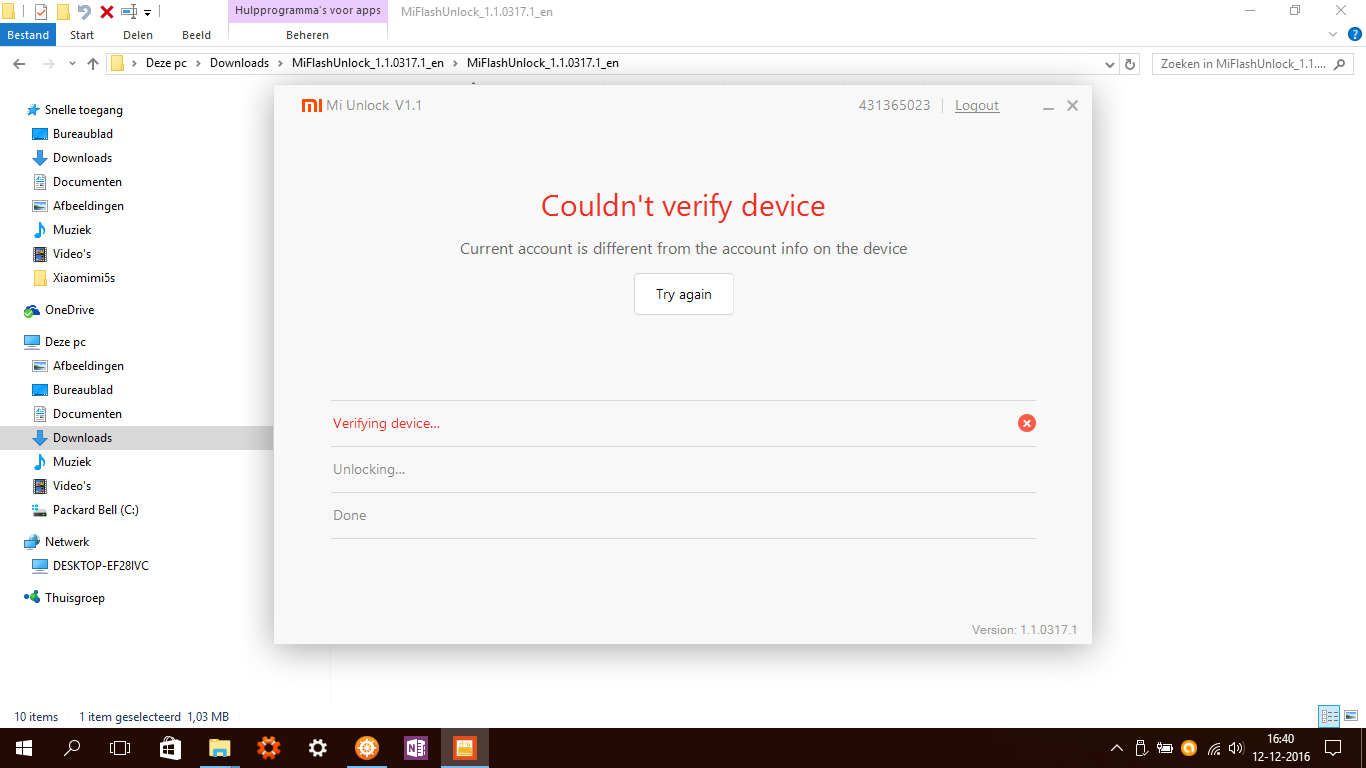Click Deze pc in the address bar
1366x768 pixels.
tap(166, 63)
